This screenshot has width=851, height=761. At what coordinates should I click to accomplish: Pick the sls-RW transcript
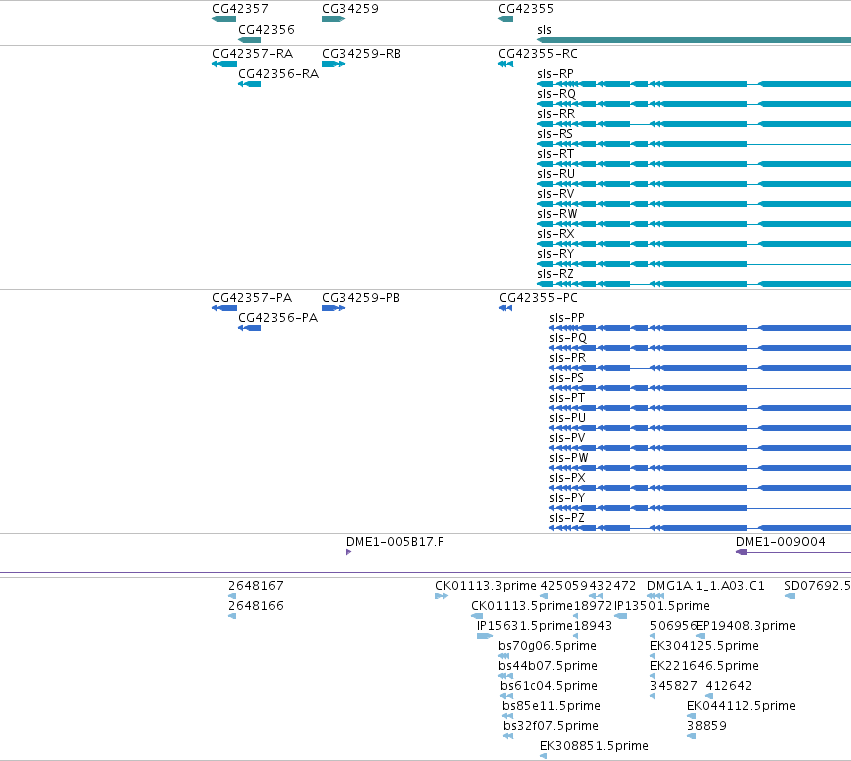coord(694,224)
